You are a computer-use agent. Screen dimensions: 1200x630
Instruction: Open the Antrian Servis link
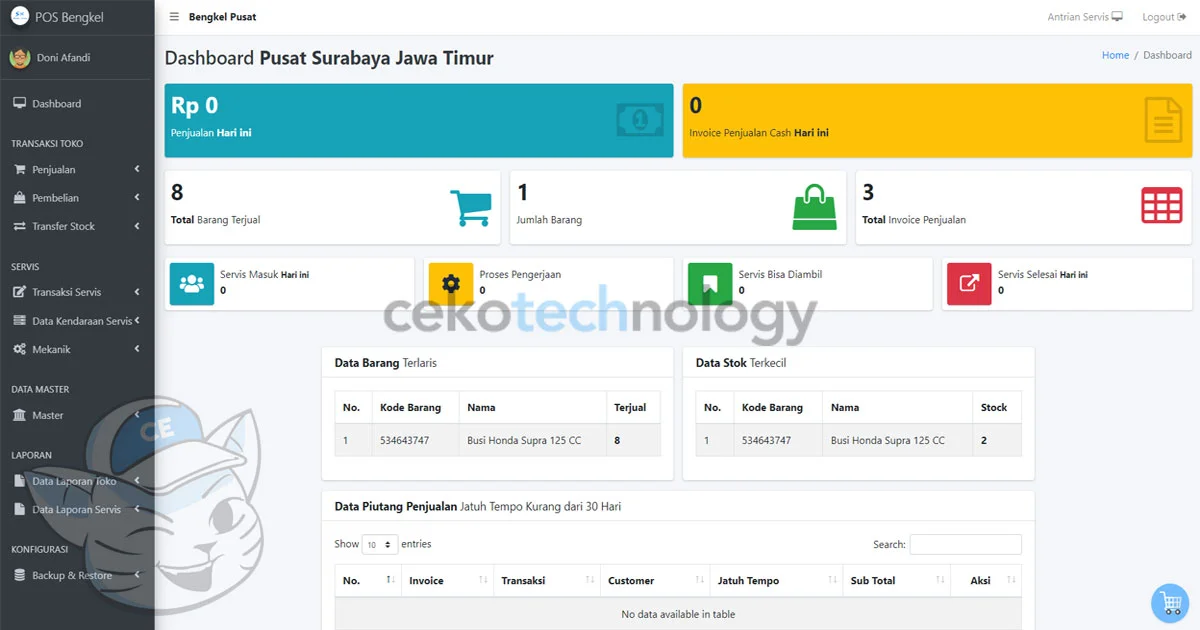[x=1084, y=17]
